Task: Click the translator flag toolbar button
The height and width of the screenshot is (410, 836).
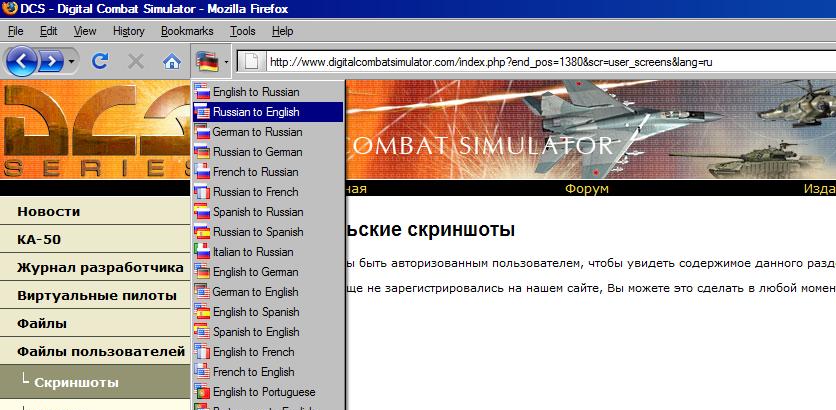Action: 206,62
